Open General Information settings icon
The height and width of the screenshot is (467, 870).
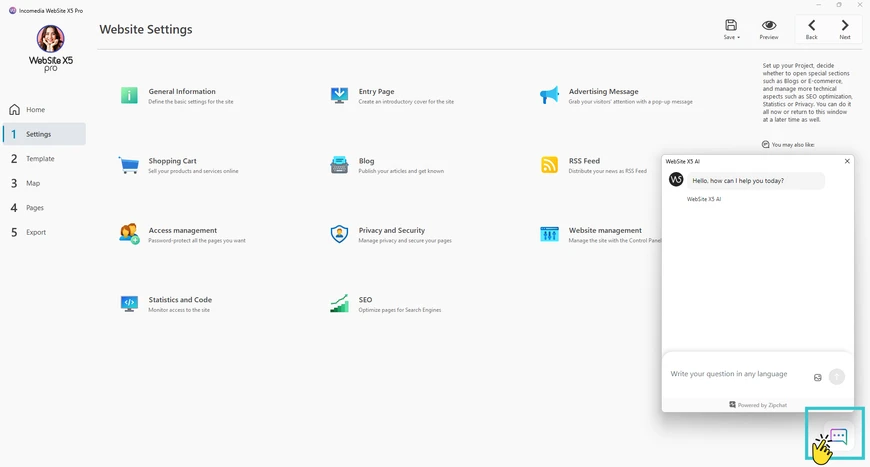click(129, 95)
